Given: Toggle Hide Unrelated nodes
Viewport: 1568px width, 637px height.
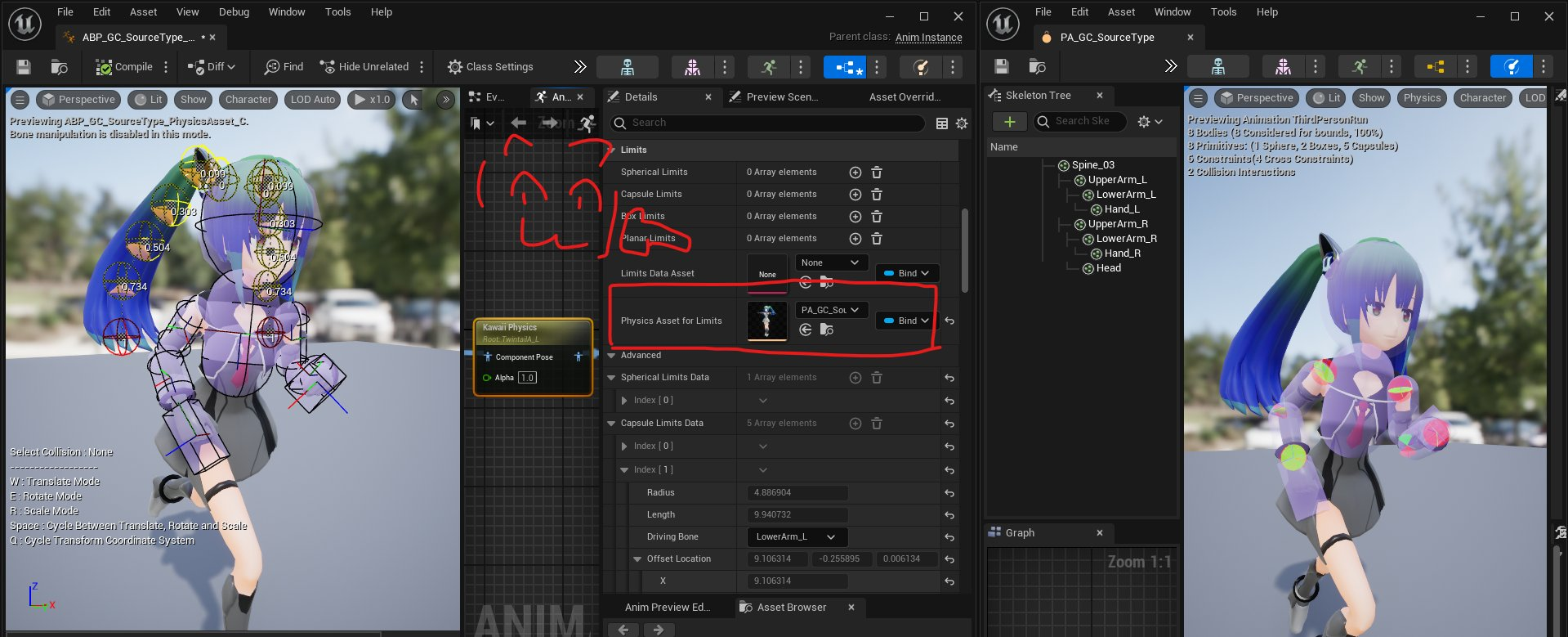Looking at the screenshot, I should coord(364,67).
